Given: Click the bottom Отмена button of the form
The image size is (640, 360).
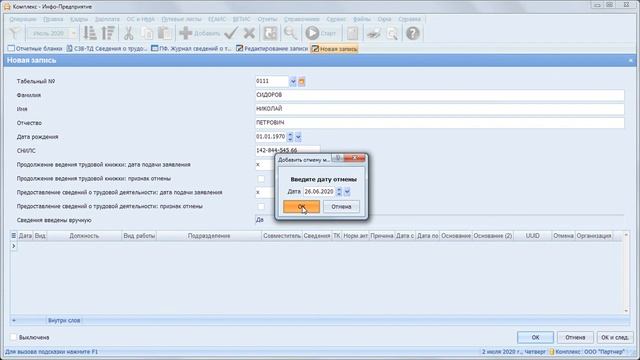Looking at the screenshot, I should pyautogui.click(x=575, y=337).
